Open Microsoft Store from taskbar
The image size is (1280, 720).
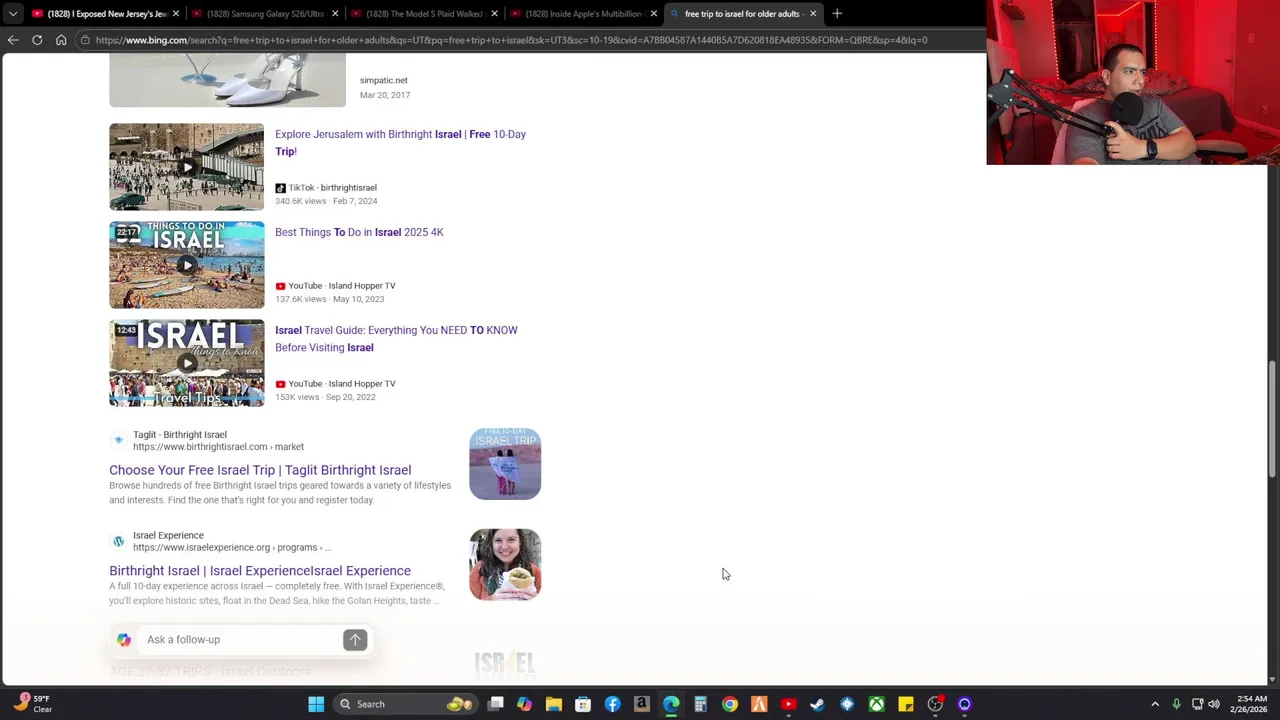(x=583, y=704)
